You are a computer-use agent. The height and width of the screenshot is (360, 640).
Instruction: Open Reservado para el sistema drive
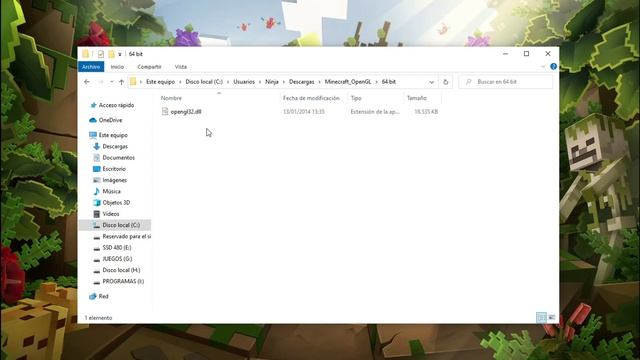pyautogui.click(x=127, y=236)
